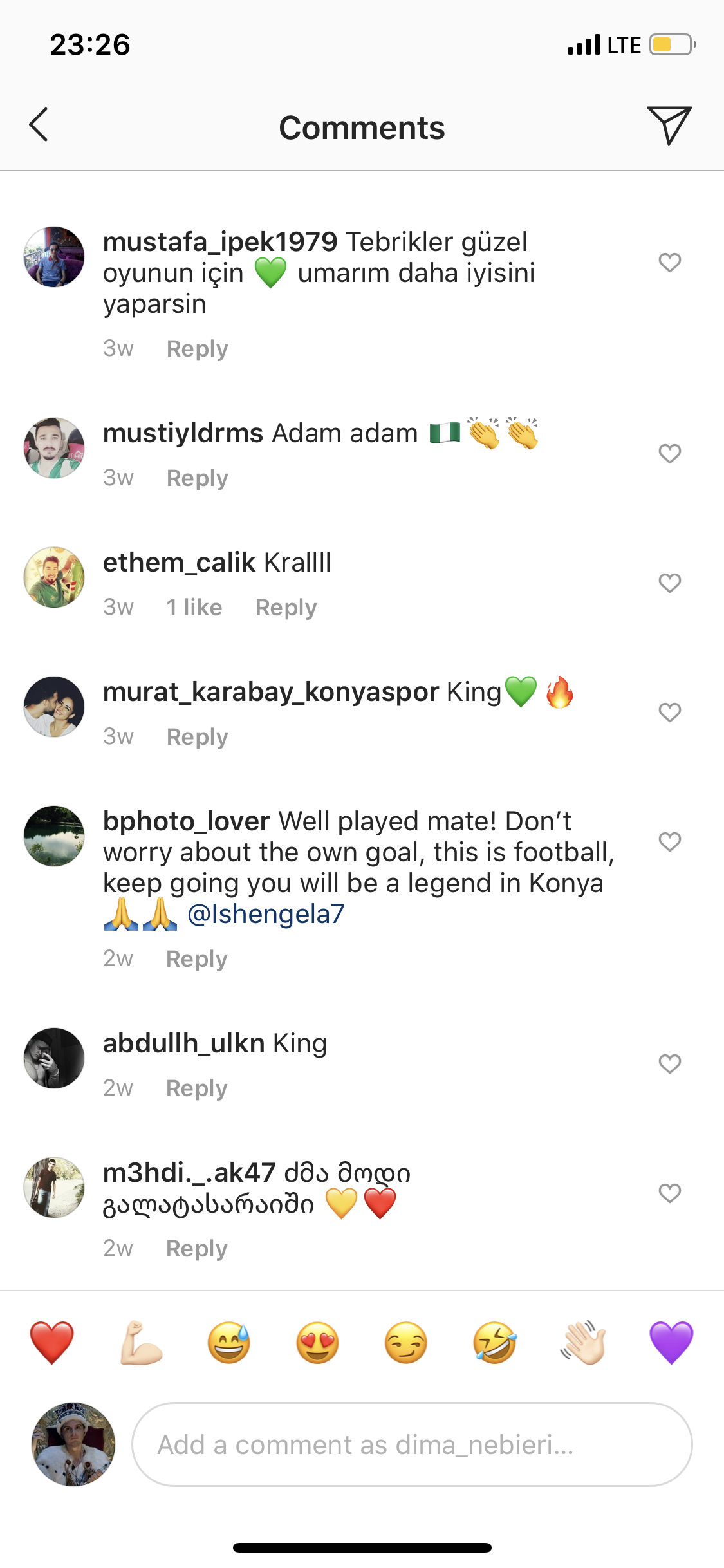Open the @lshengela7 mention

click(x=266, y=914)
